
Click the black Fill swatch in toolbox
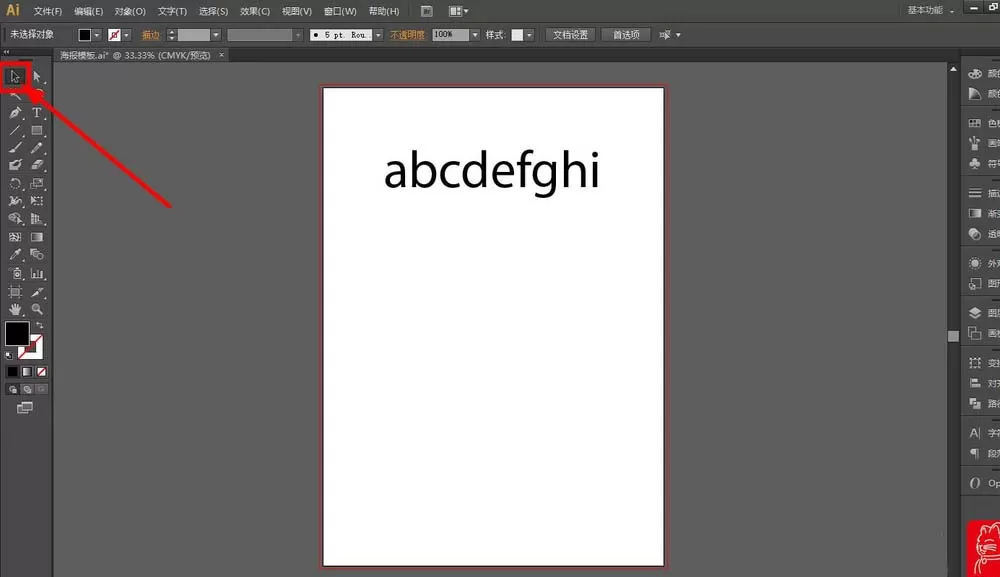(x=17, y=333)
